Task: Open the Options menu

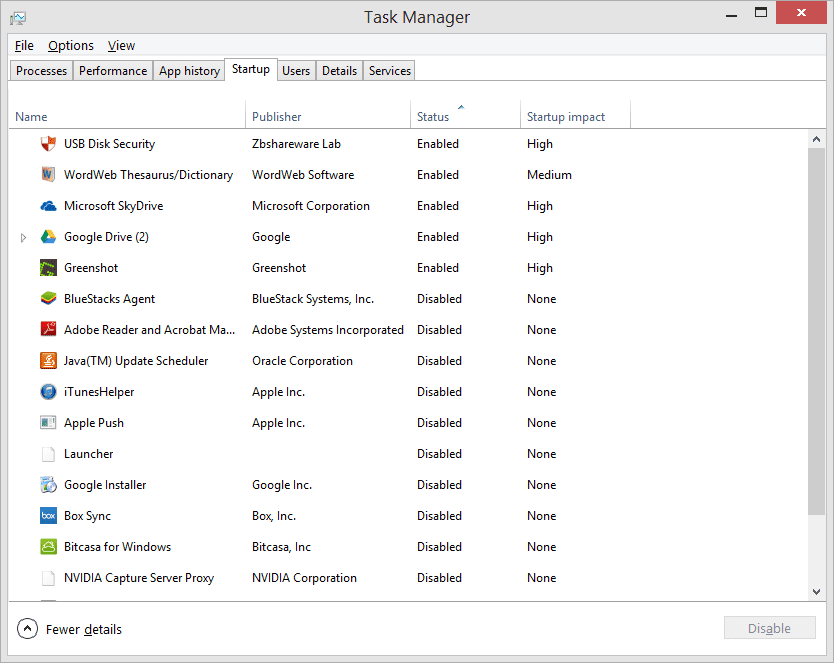Action: click(x=71, y=45)
